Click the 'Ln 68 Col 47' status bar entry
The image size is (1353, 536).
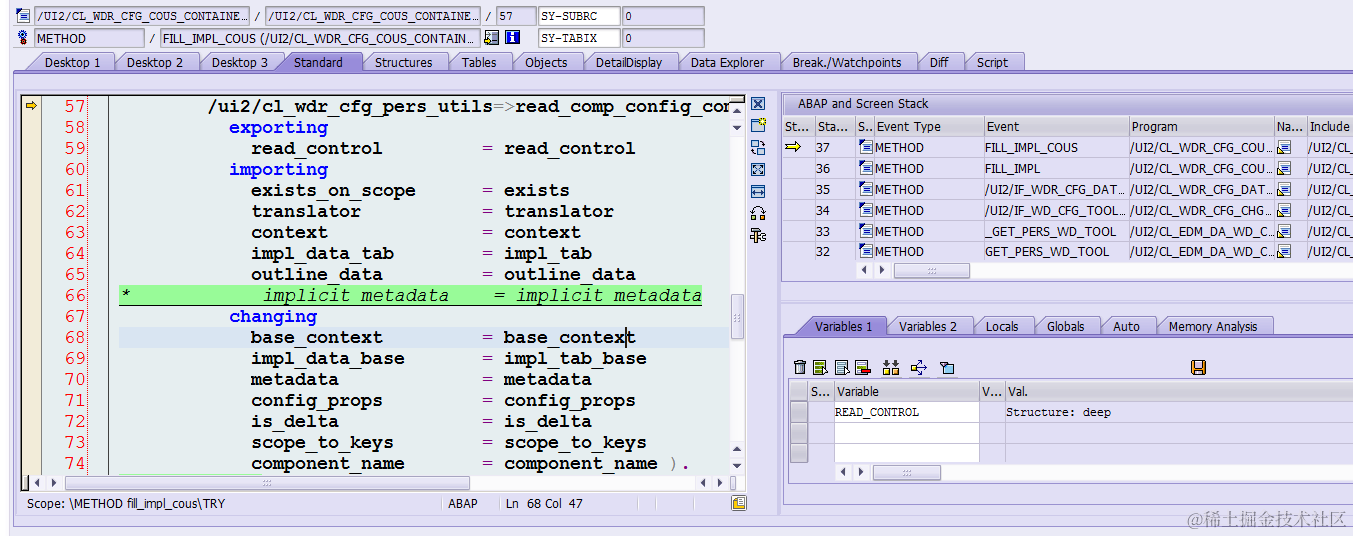pyautogui.click(x=544, y=504)
